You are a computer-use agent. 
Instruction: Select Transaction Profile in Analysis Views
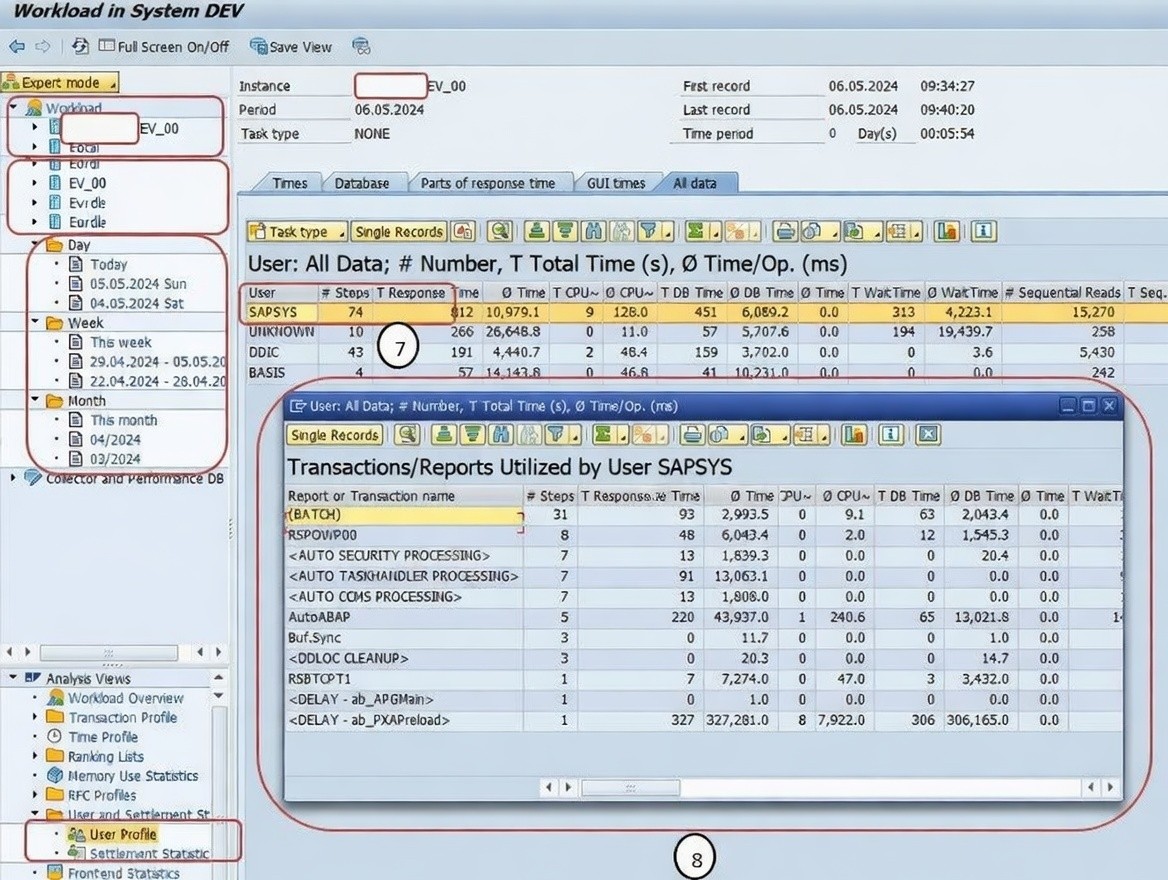122,718
